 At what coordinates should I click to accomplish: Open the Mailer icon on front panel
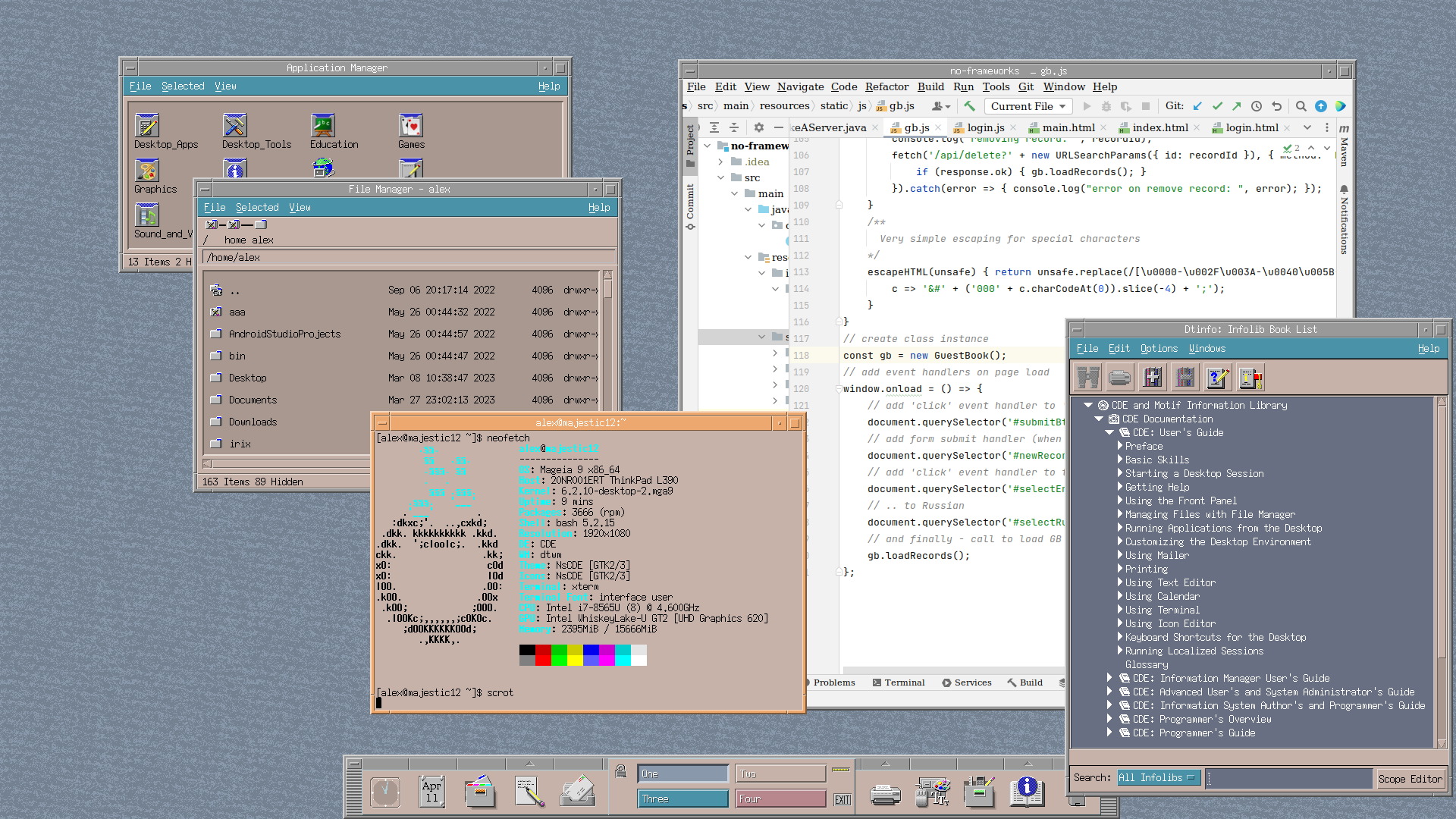click(577, 792)
